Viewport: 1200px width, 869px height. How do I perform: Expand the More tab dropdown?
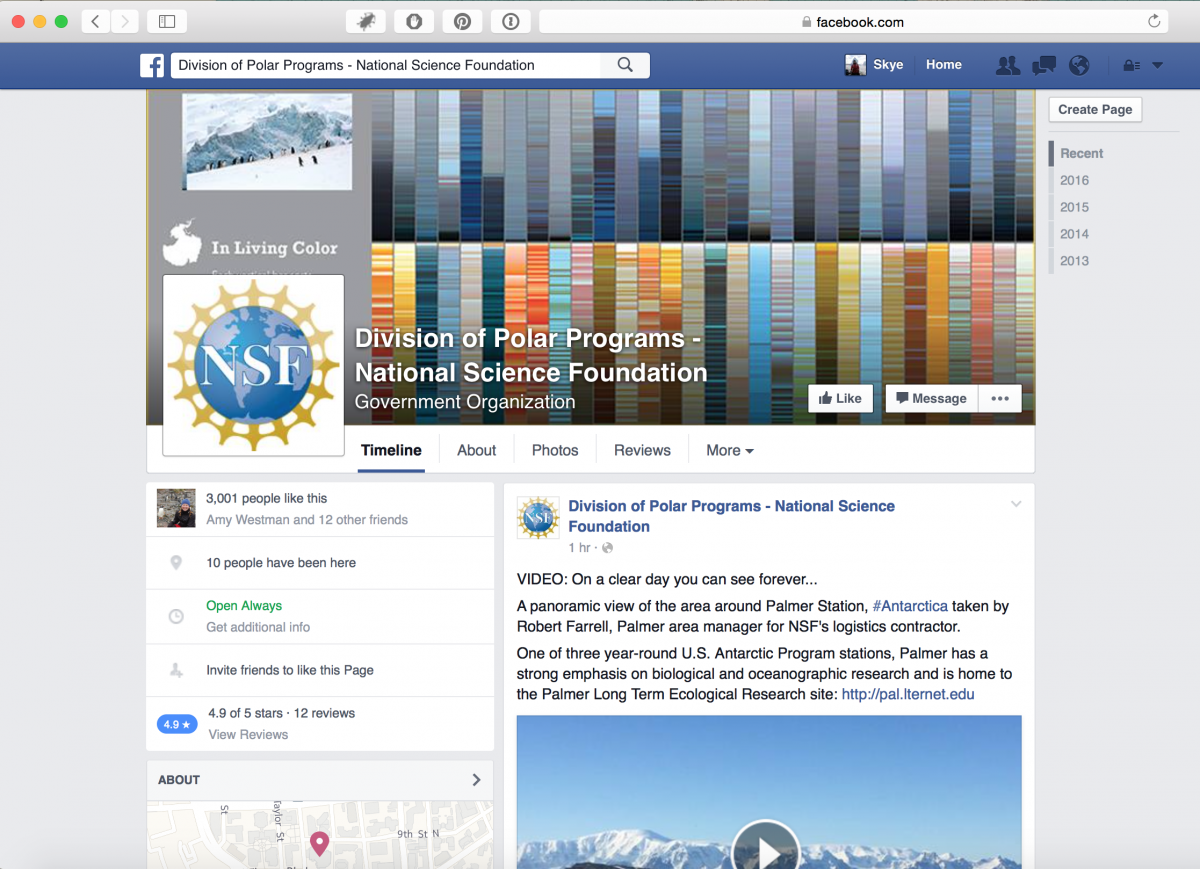(729, 450)
